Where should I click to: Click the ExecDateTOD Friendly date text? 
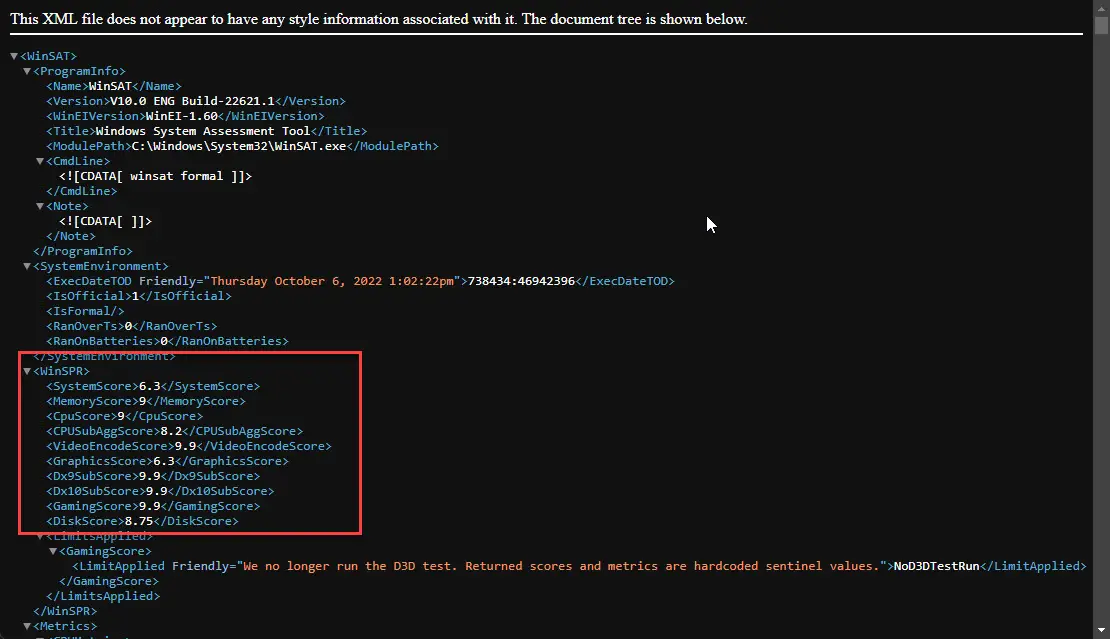[x=332, y=281]
